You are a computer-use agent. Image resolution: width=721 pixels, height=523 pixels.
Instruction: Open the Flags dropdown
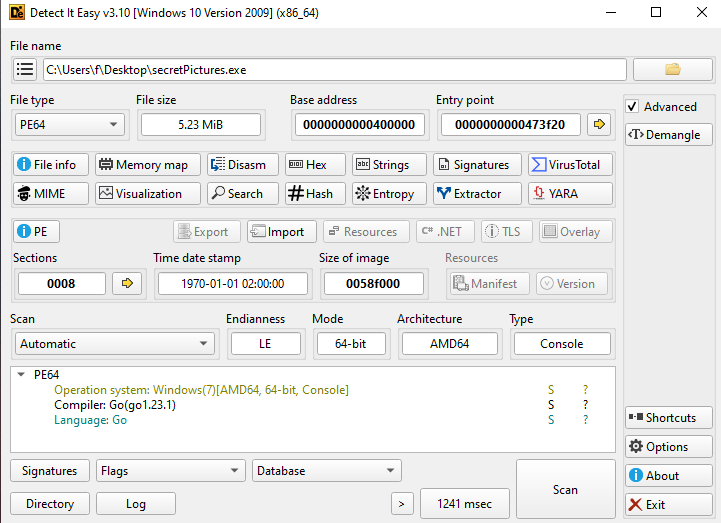[170, 471]
